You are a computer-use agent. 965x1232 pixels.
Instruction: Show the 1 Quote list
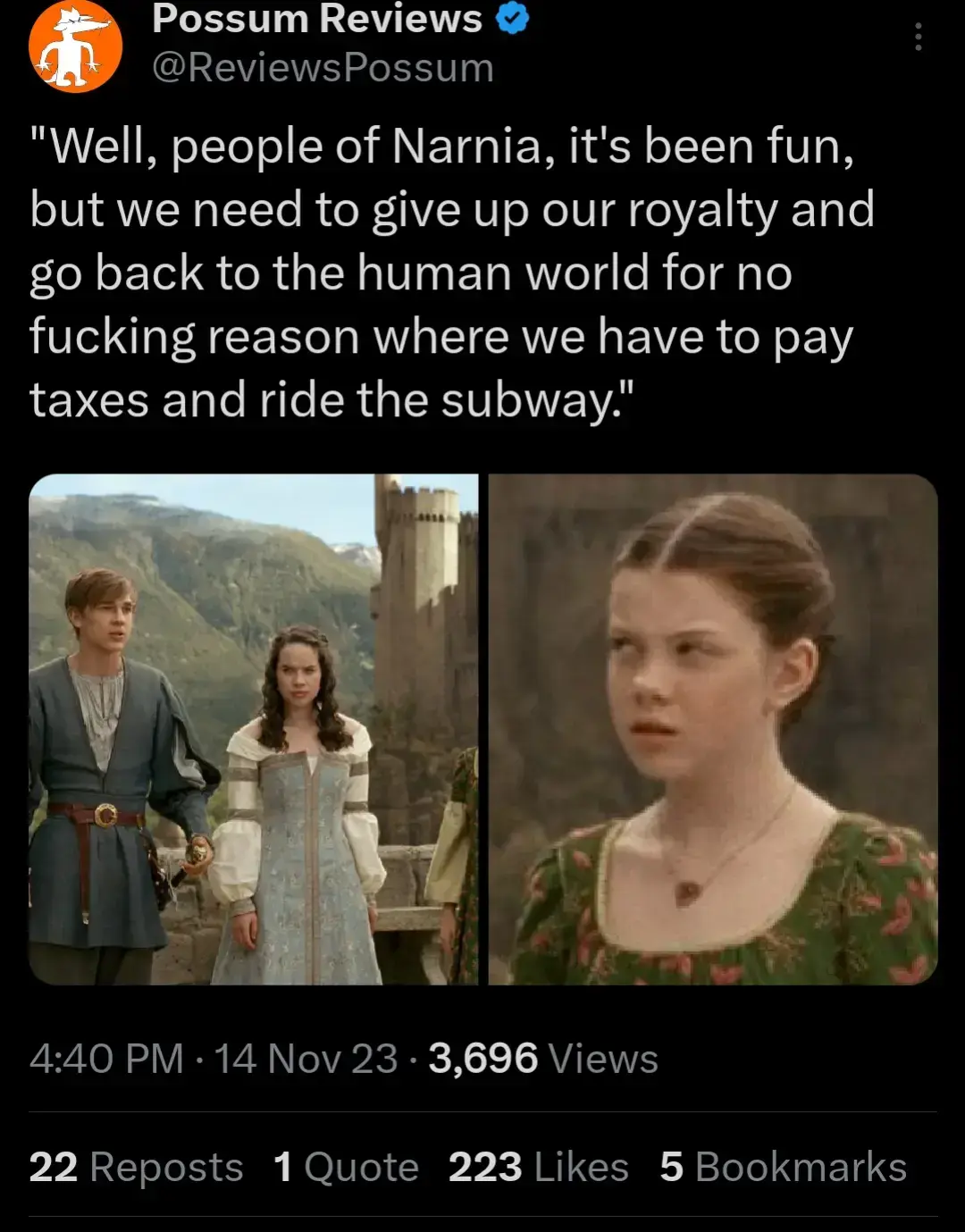click(346, 1167)
